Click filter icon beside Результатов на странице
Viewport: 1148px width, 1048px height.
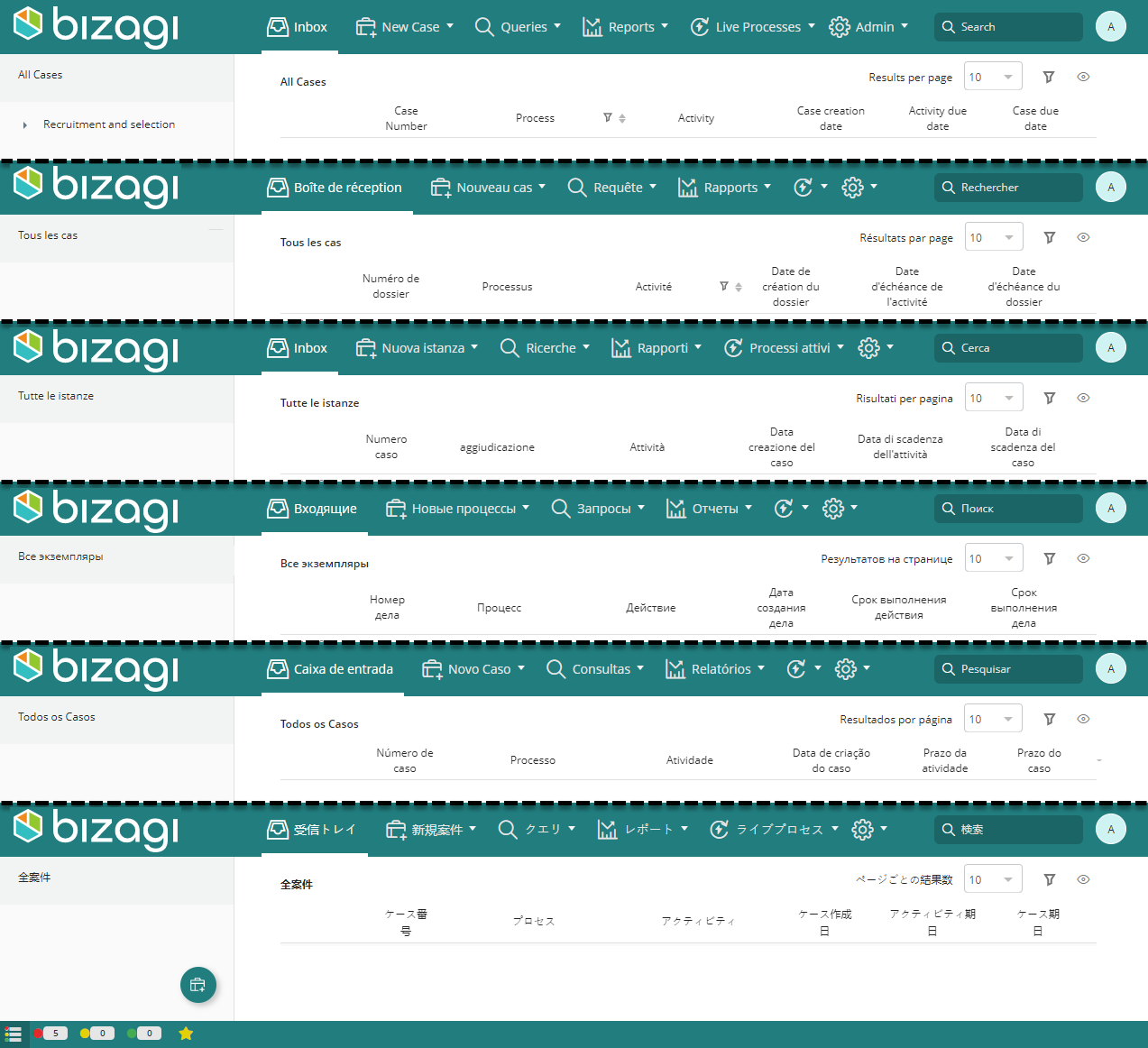[x=1049, y=559]
